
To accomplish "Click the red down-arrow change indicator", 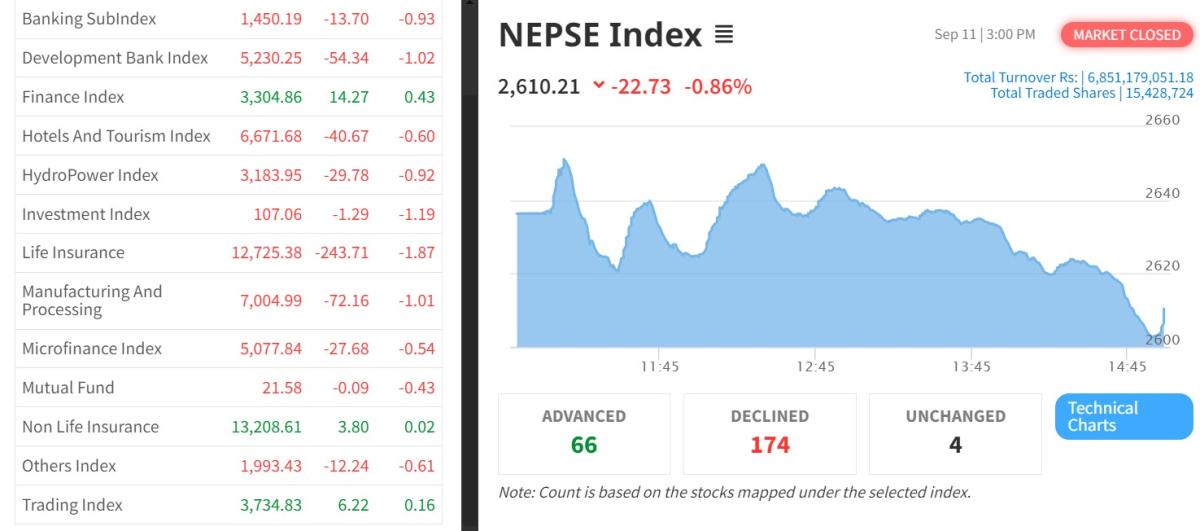I will pos(599,86).
